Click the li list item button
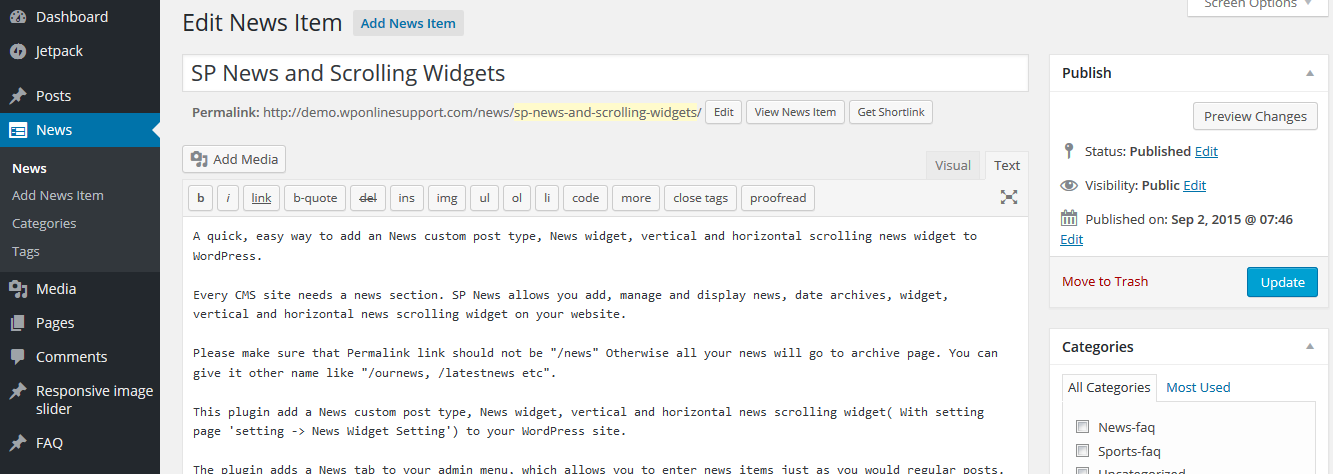The width and height of the screenshot is (1333, 474). pos(547,198)
